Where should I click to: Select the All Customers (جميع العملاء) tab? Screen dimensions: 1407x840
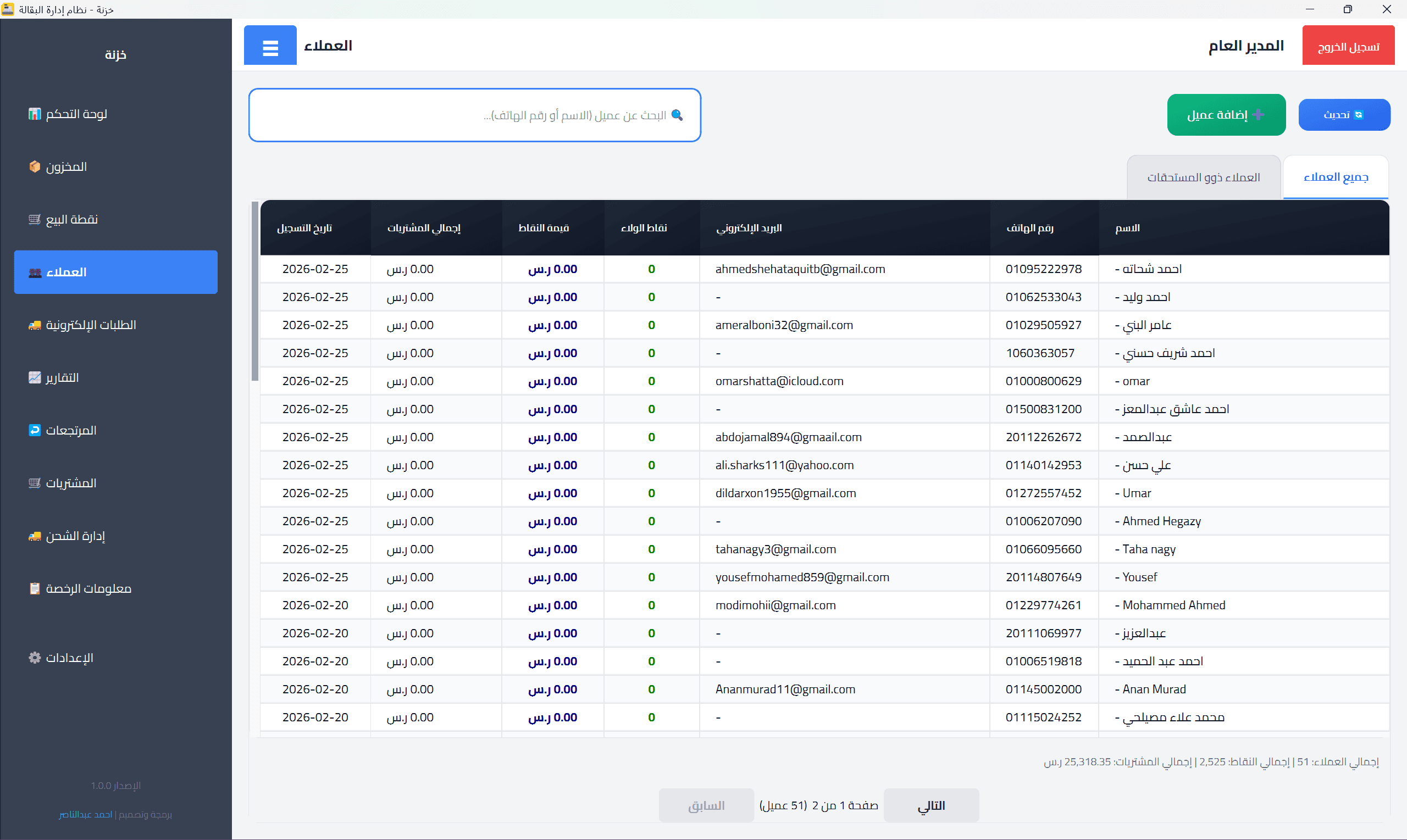tap(1335, 178)
